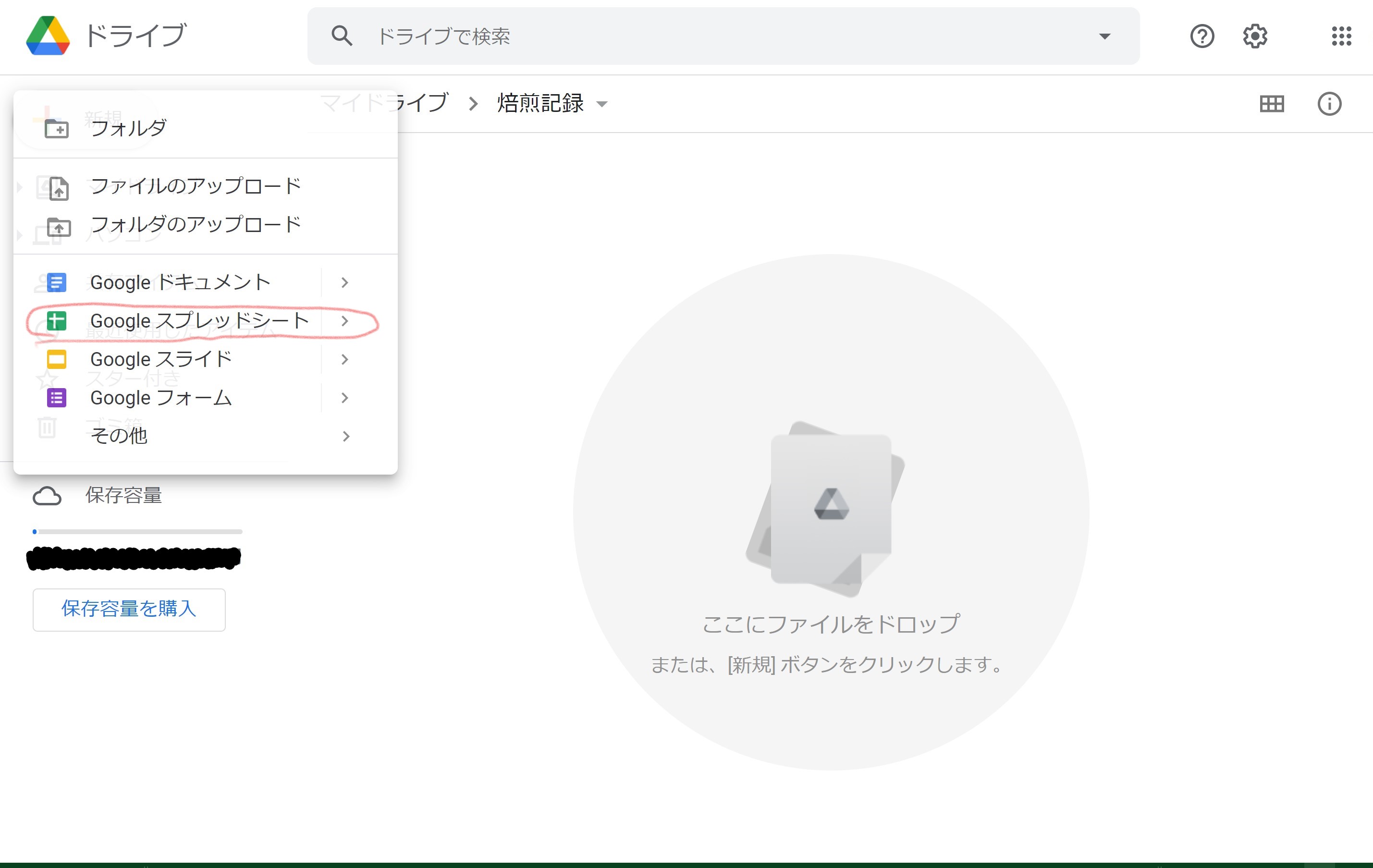The width and height of the screenshot is (1373, 868).
Task: Open the Google apps grid icon
Action: tap(1341, 37)
